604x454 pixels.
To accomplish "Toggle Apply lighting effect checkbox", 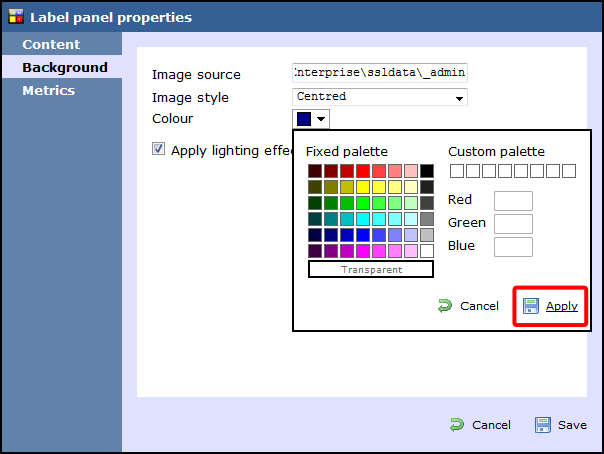I will tap(158, 149).
